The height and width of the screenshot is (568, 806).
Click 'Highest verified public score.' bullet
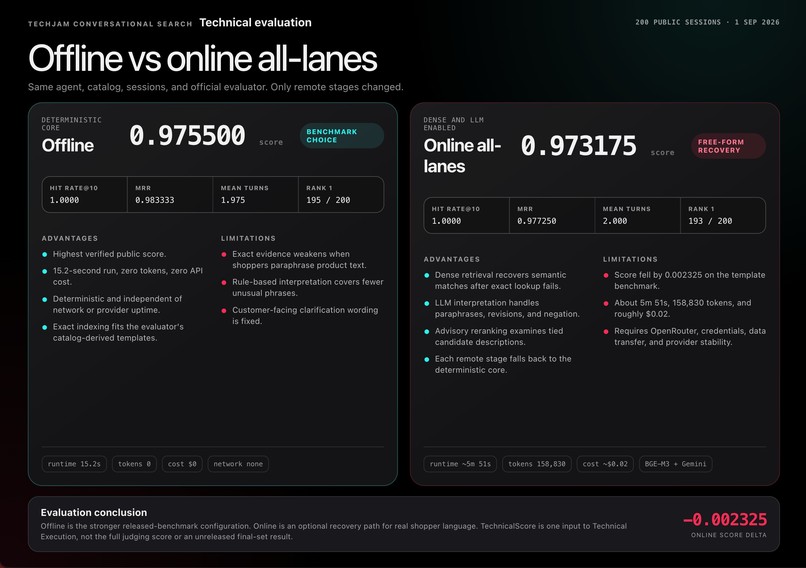point(109,254)
